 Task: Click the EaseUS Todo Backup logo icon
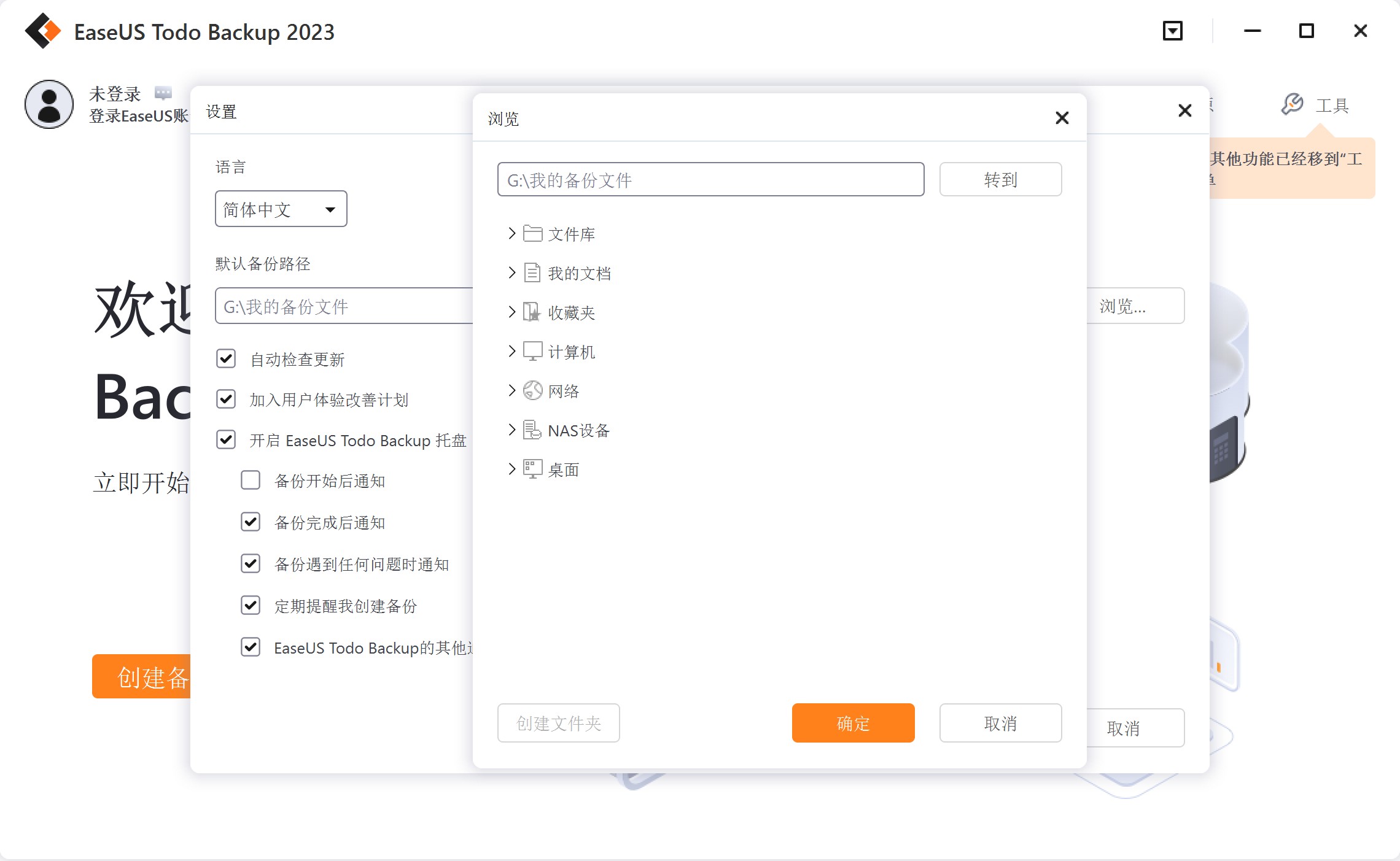(x=43, y=31)
